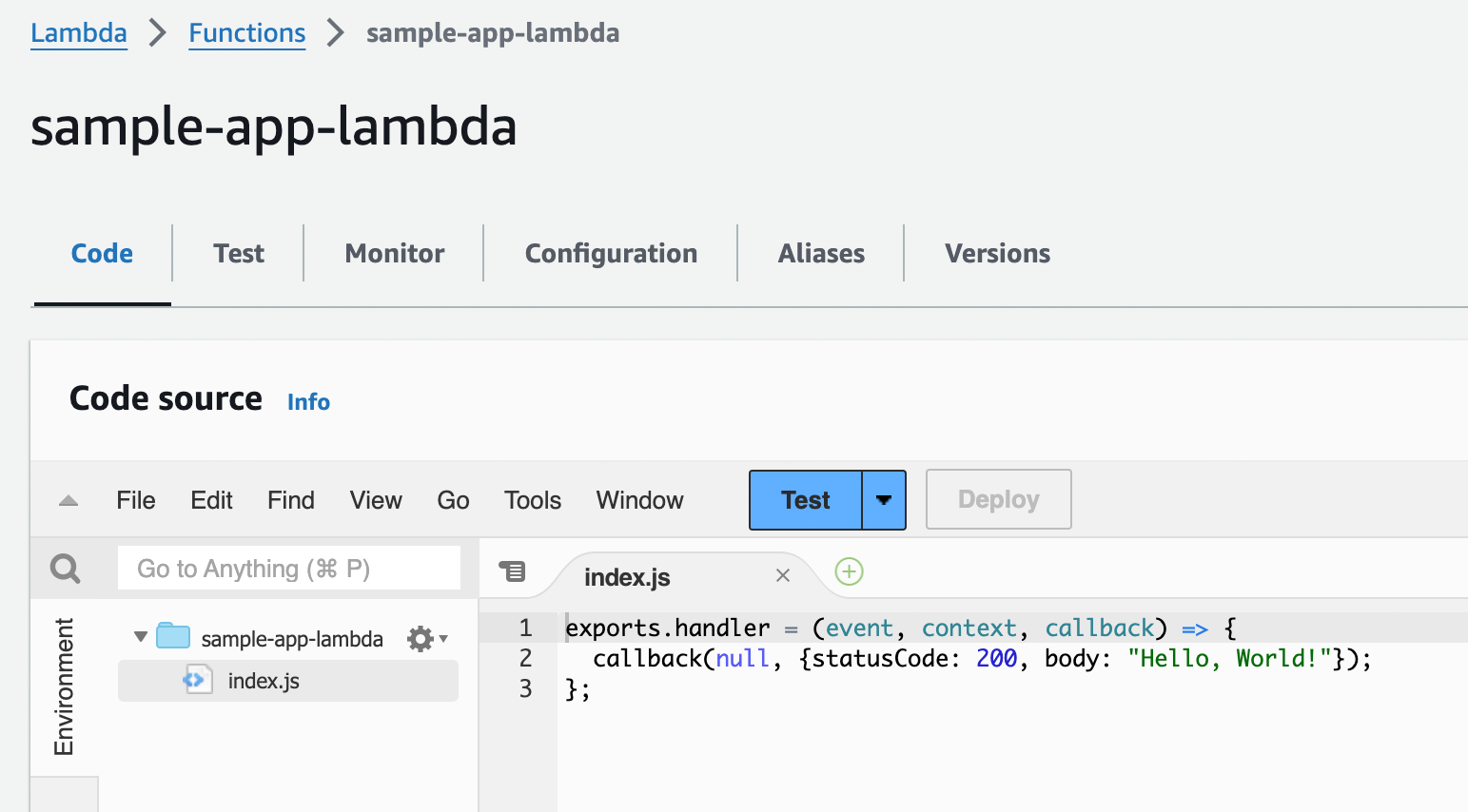
Task: Open the Find menu
Action: (290, 500)
